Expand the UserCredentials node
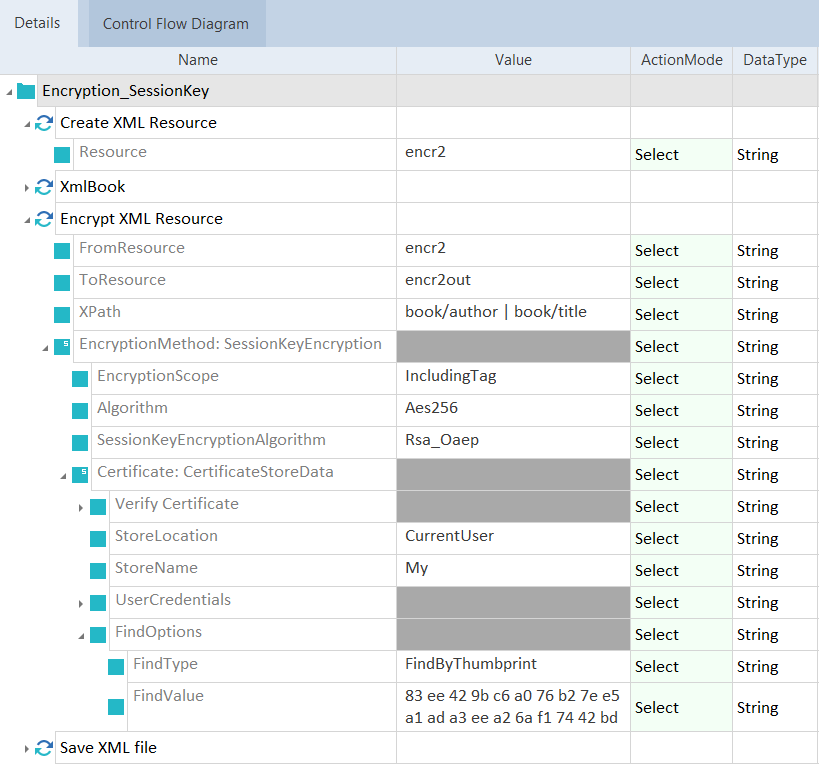The width and height of the screenshot is (819, 765). click(81, 603)
